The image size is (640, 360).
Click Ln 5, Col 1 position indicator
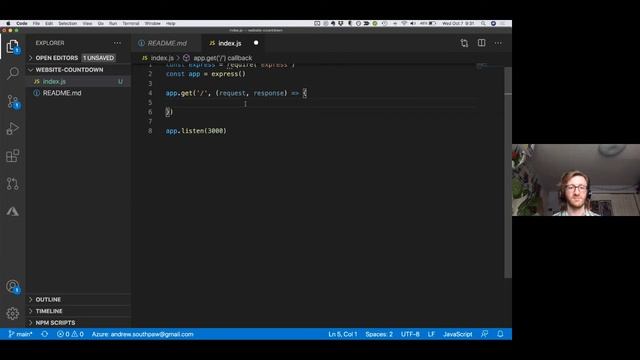[x=343, y=334]
